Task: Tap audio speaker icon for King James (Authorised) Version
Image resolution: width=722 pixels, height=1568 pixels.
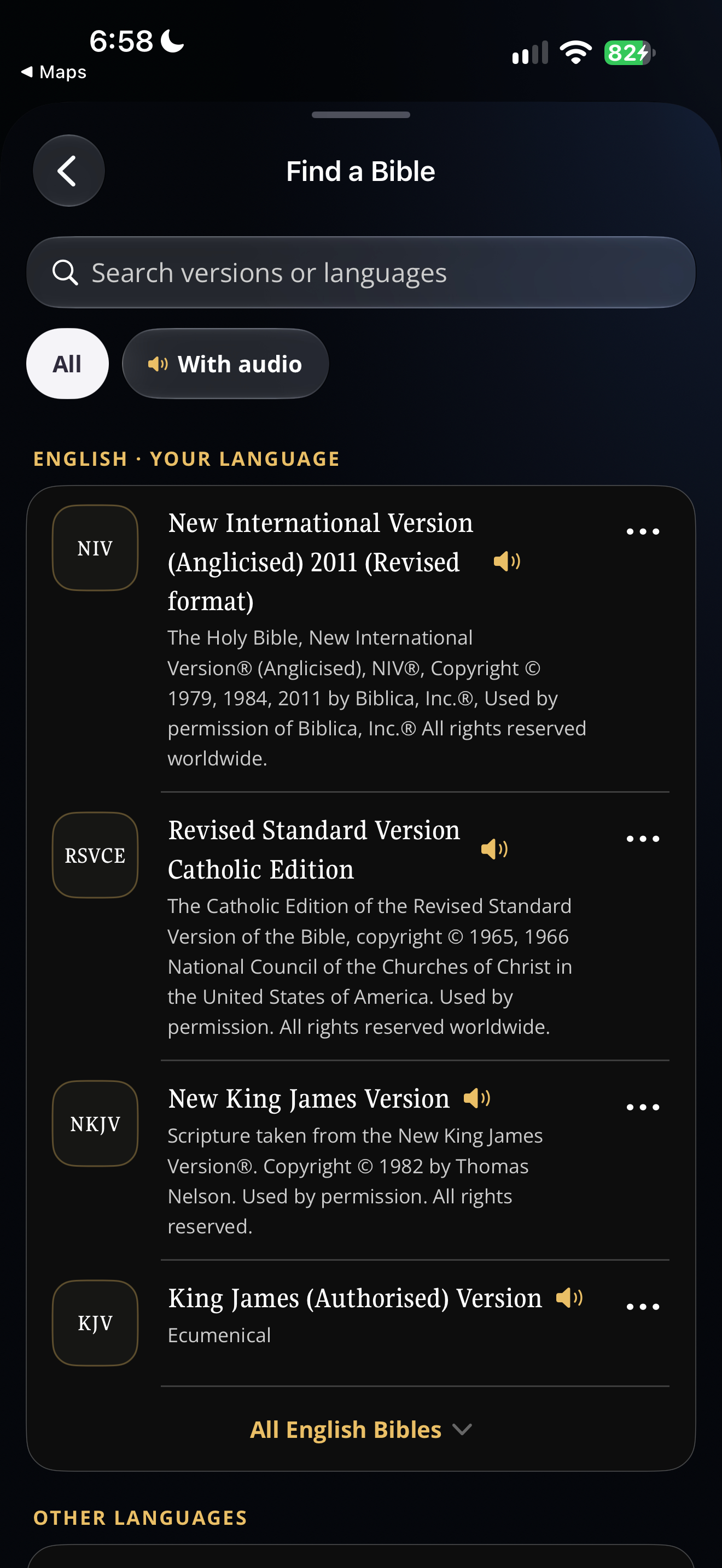Action: pyautogui.click(x=570, y=1298)
